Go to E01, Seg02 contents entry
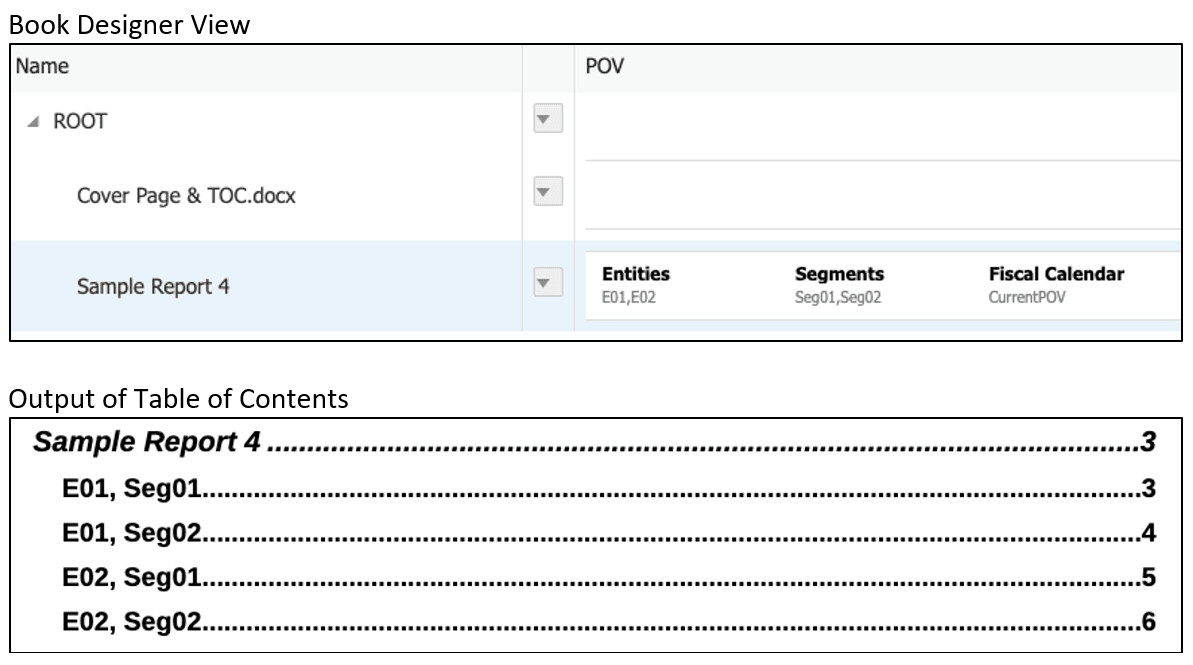Screen dimensions: 1193x665 click(133, 533)
